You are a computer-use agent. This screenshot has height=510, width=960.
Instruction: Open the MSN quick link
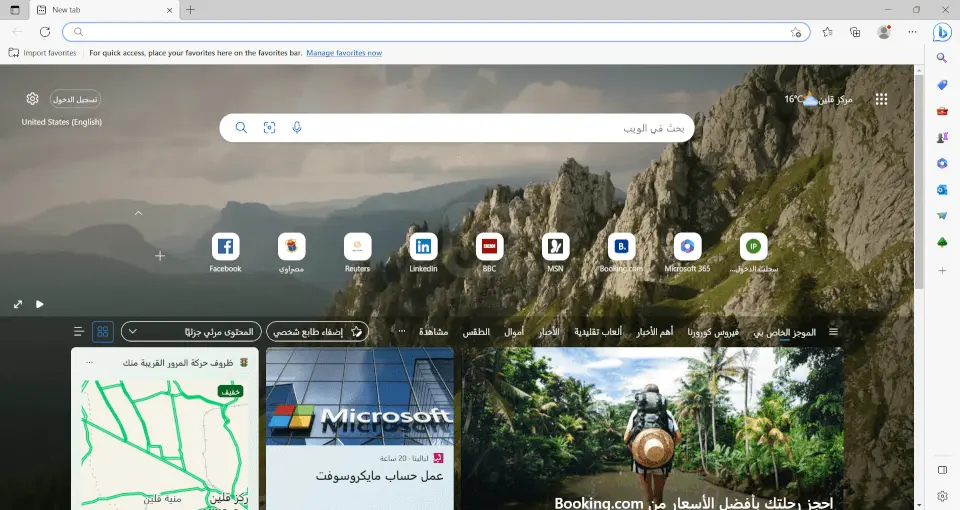click(555, 253)
